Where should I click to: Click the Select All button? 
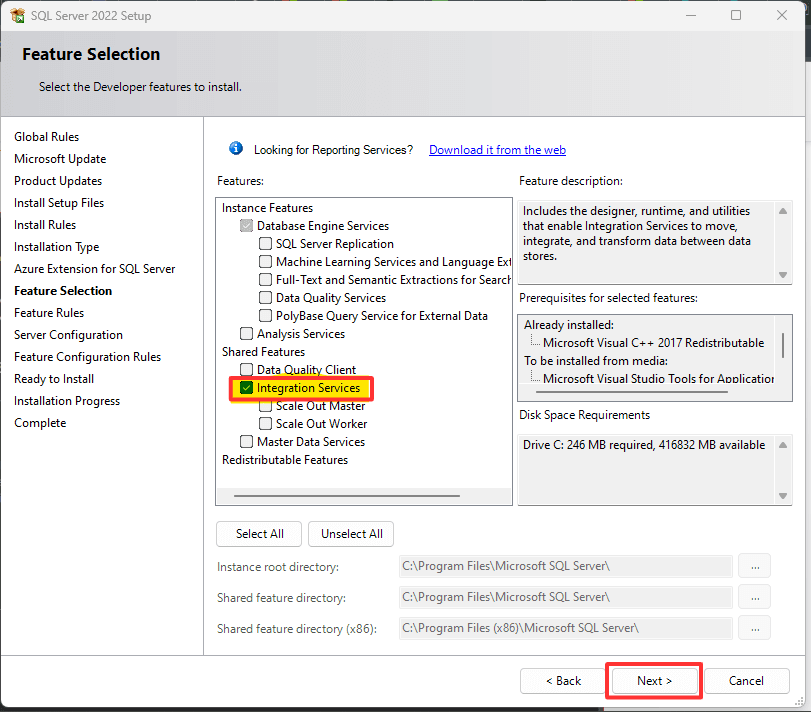tap(259, 534)
